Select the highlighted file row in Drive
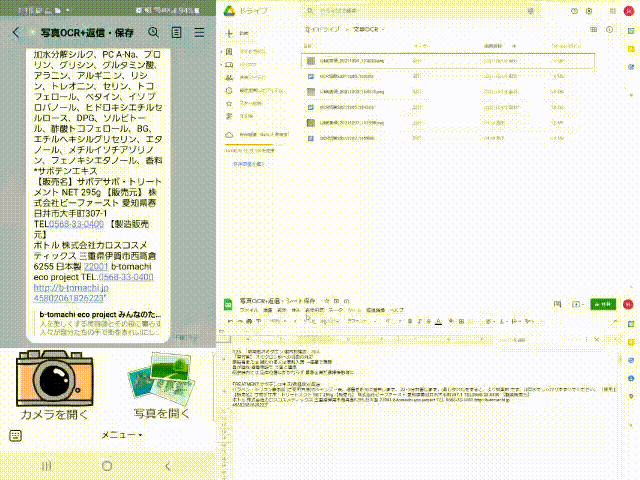640x480 pixels. 448,61
